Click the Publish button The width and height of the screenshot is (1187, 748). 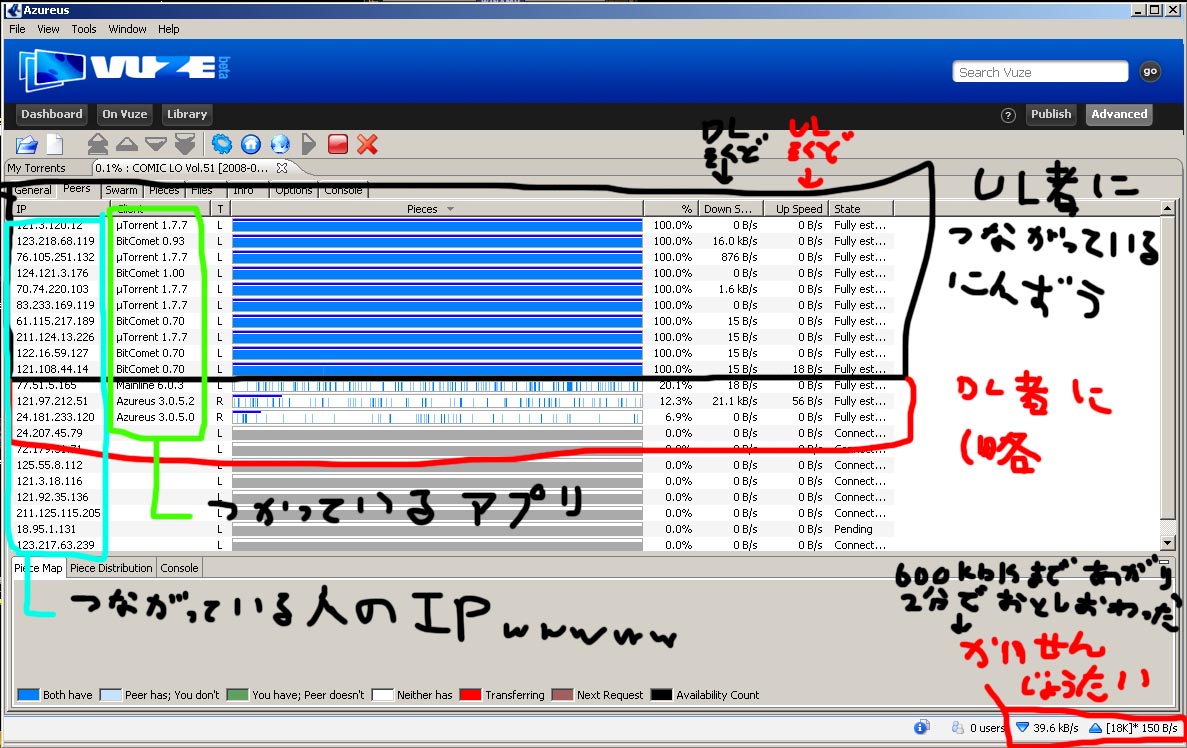[x=1051, y=114]
